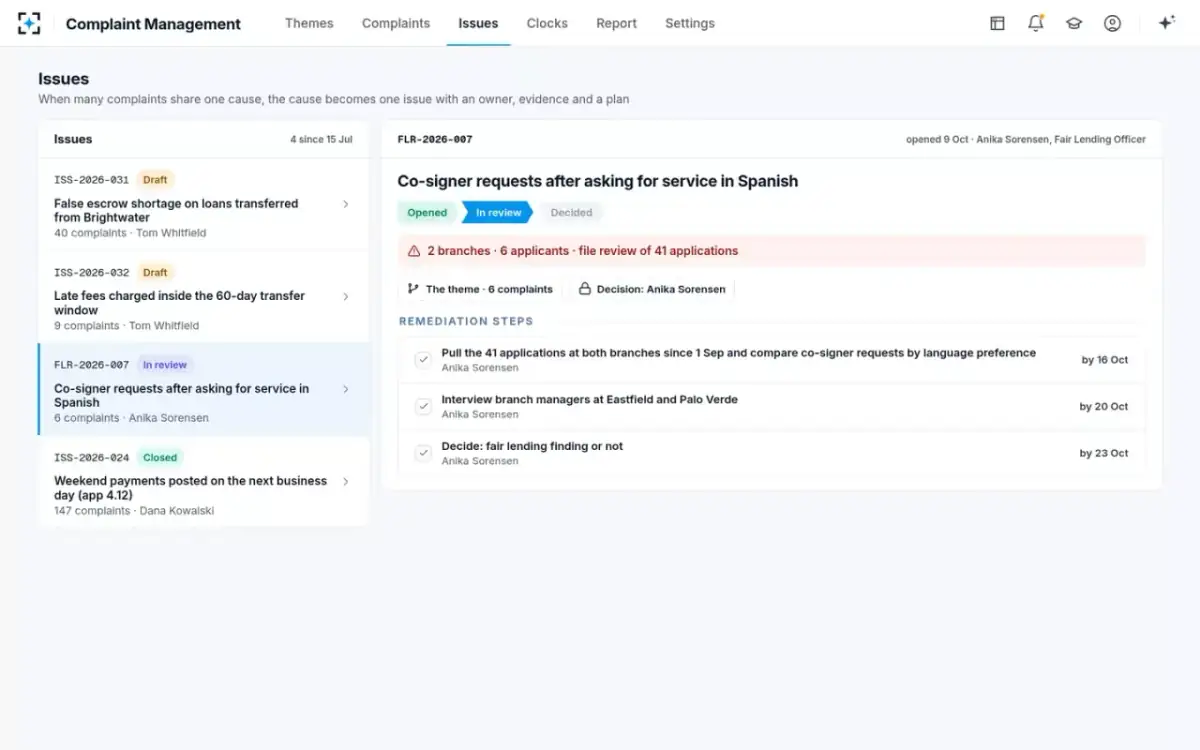Open issue ISS-2026-032 Late fees charged
This screenshot has height=750, width=1200.
click(203, 297)
